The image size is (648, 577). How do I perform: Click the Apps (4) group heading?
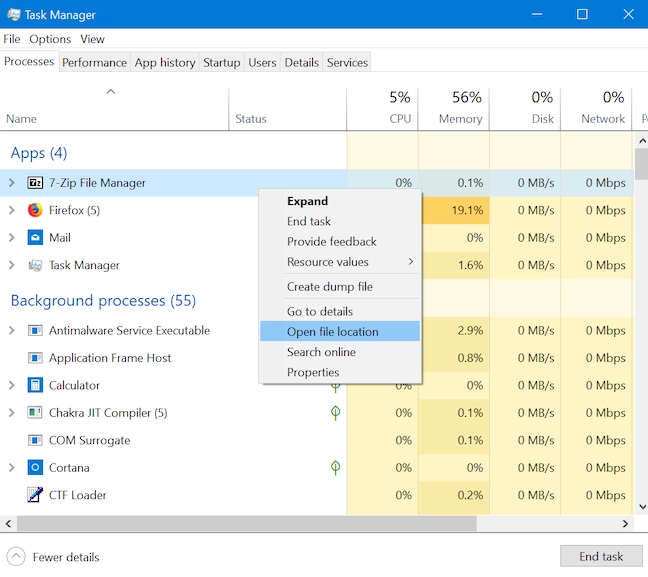click(x=39, y=153)
